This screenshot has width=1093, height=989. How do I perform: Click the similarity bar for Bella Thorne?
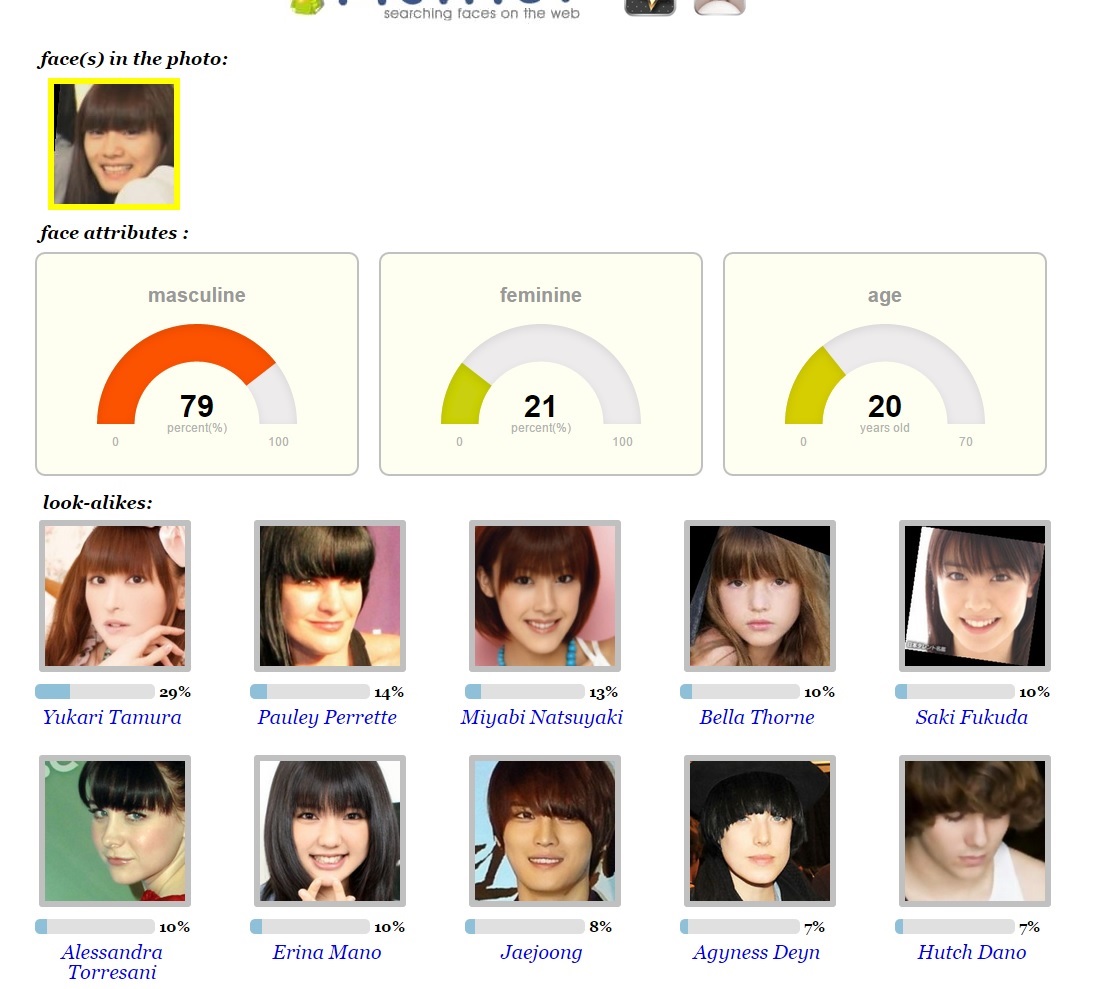(740, 691)
